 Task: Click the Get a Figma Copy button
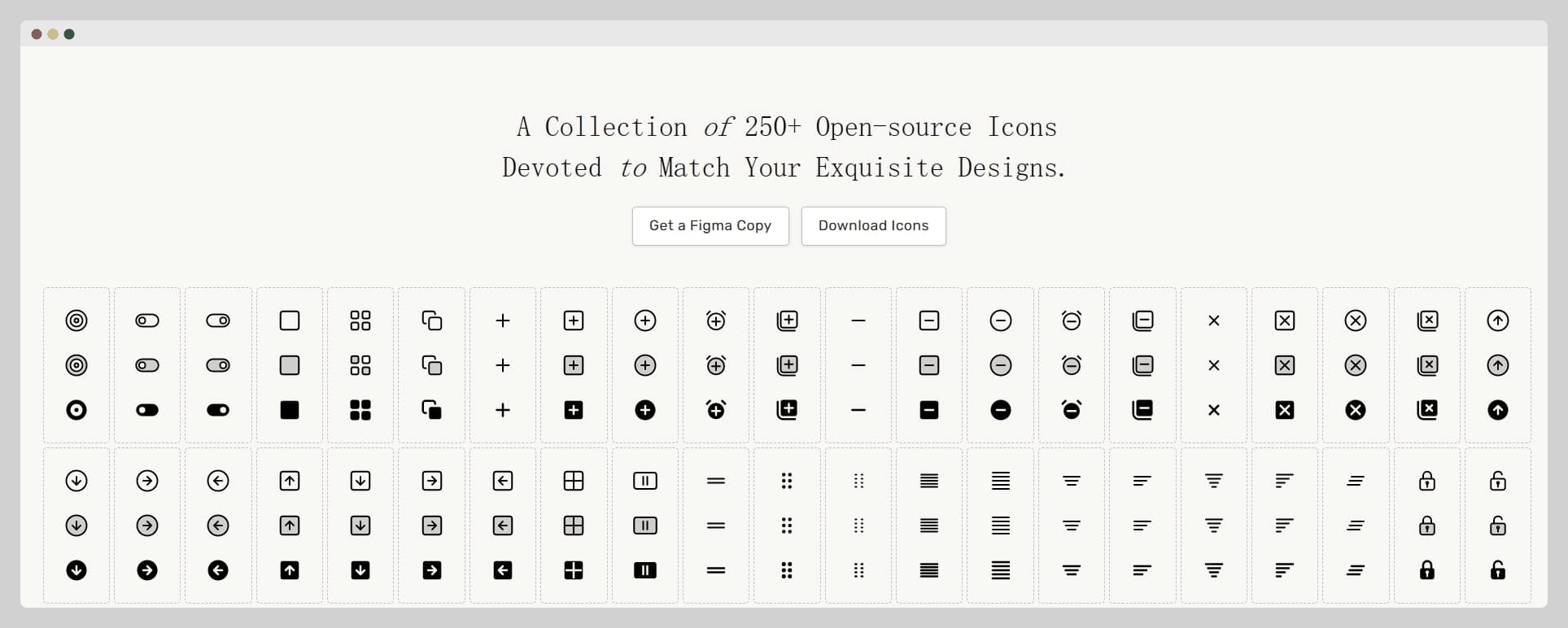point(710,226)
